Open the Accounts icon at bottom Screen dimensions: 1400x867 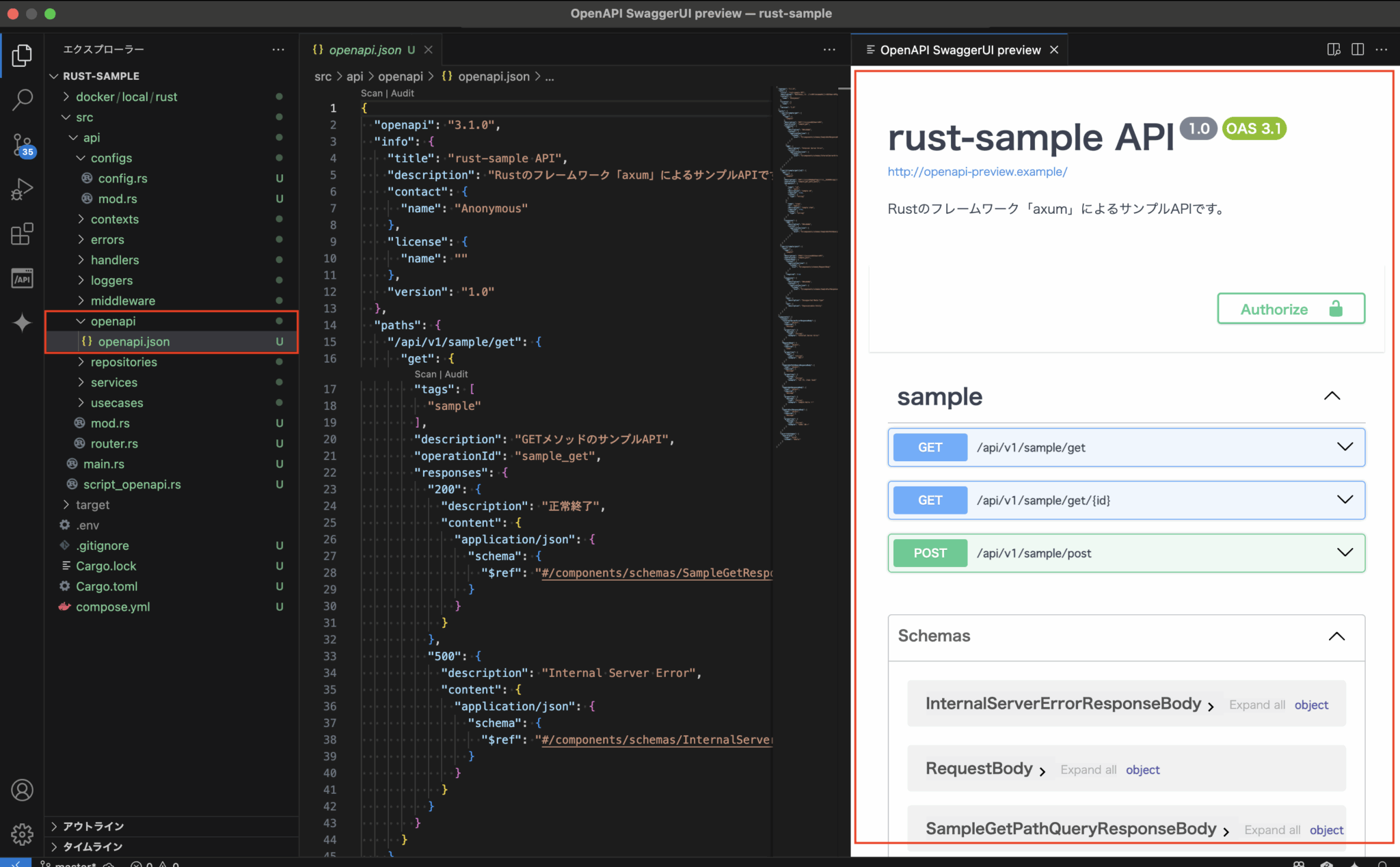tap(22, 790)
